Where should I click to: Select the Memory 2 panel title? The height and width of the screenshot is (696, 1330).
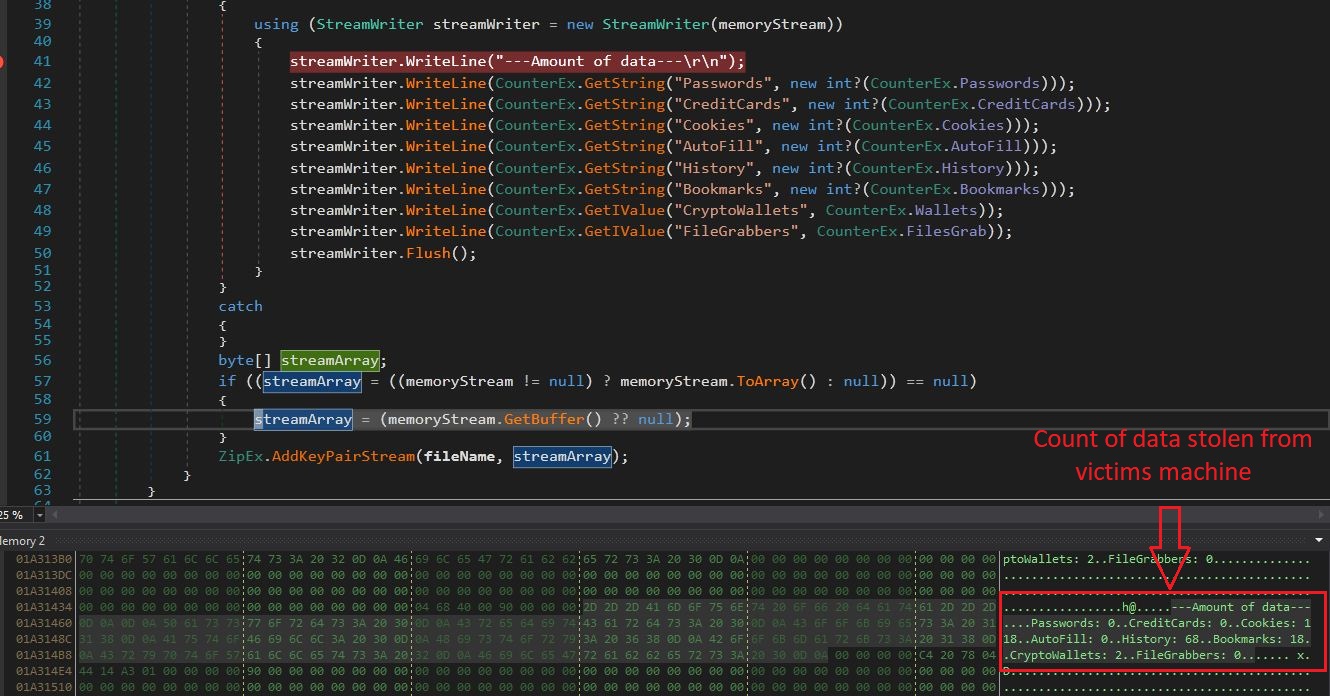[x=22, y=540]
